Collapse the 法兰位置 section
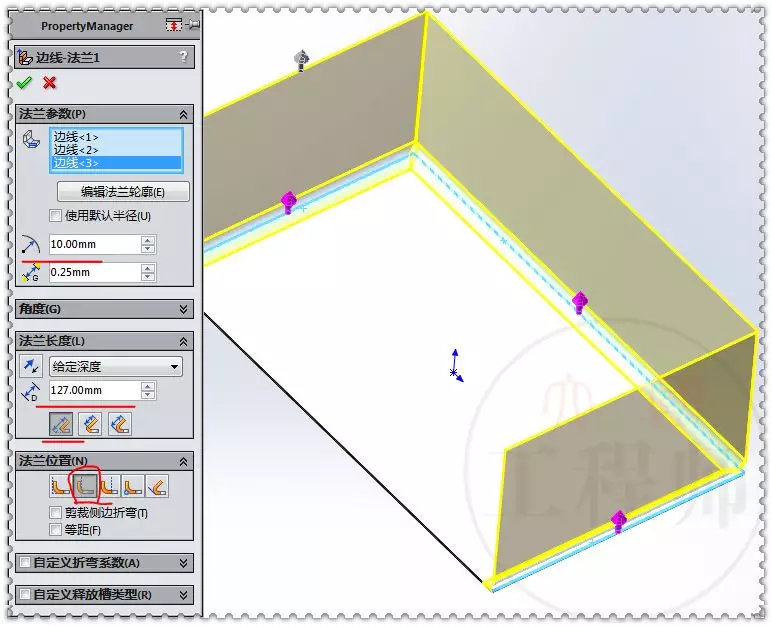772x626 pixels. coord(183,461)
